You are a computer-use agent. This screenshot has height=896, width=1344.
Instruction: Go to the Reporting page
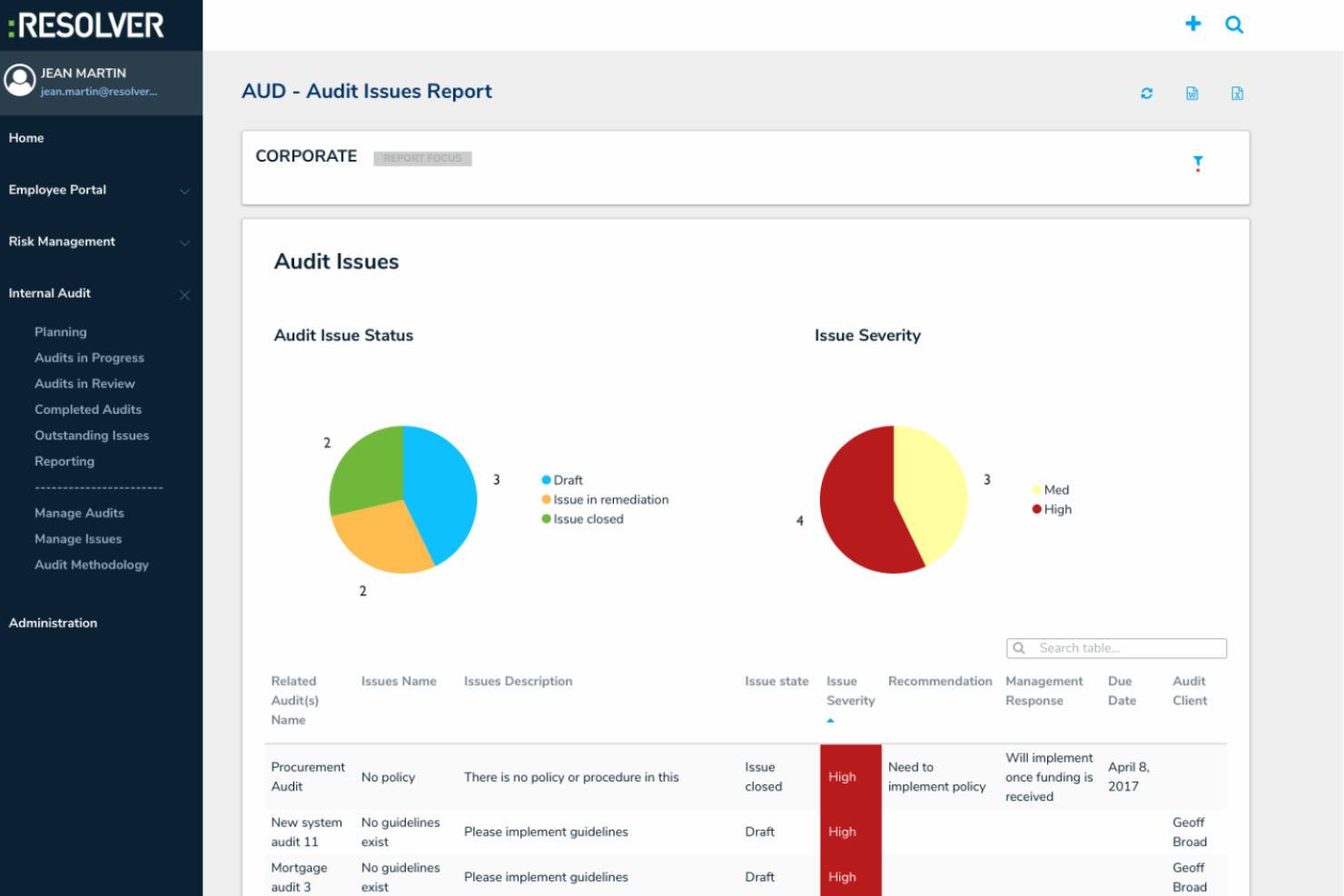tap(64, 461)
